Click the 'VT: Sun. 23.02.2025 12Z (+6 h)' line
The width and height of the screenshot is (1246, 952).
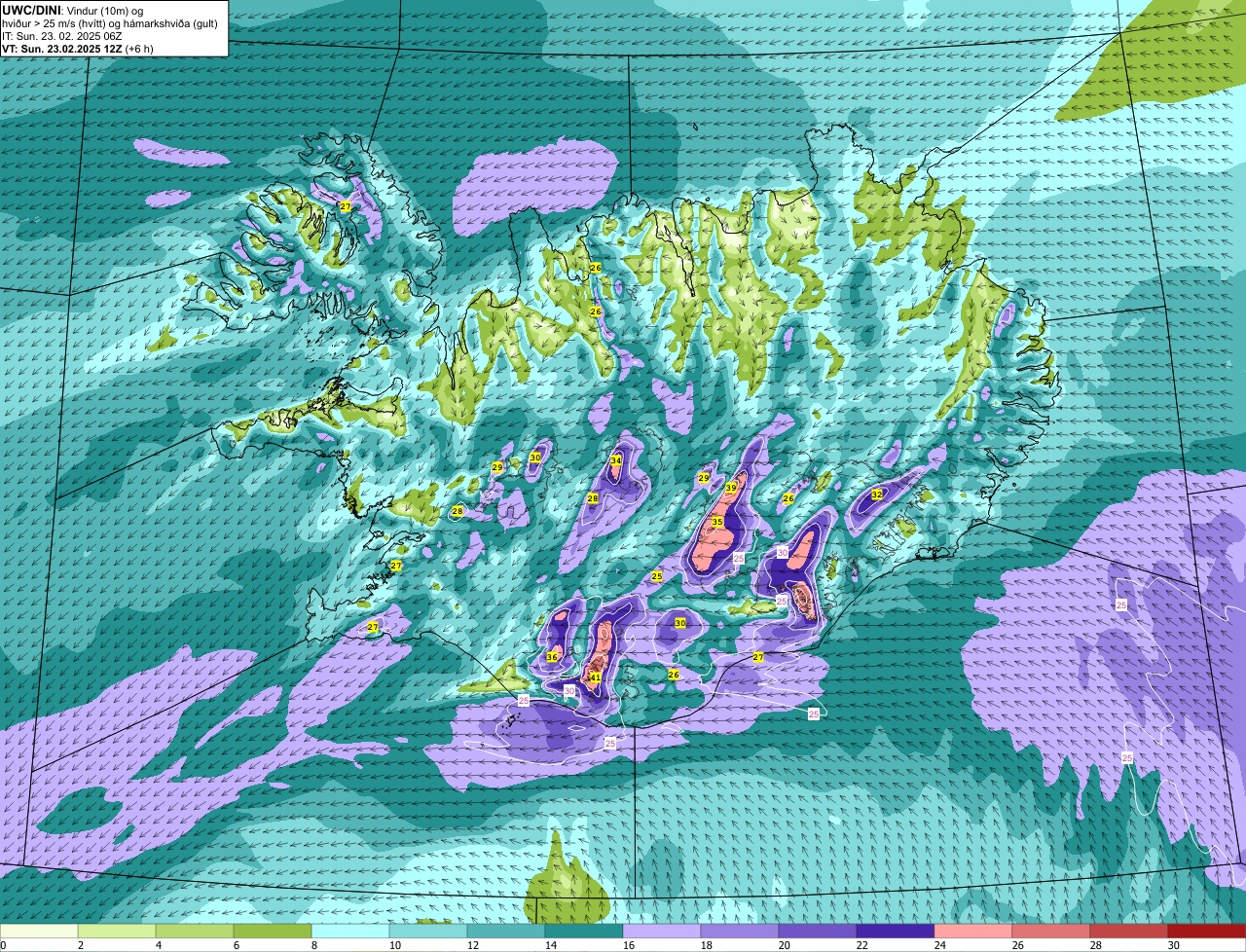[78, 49]
